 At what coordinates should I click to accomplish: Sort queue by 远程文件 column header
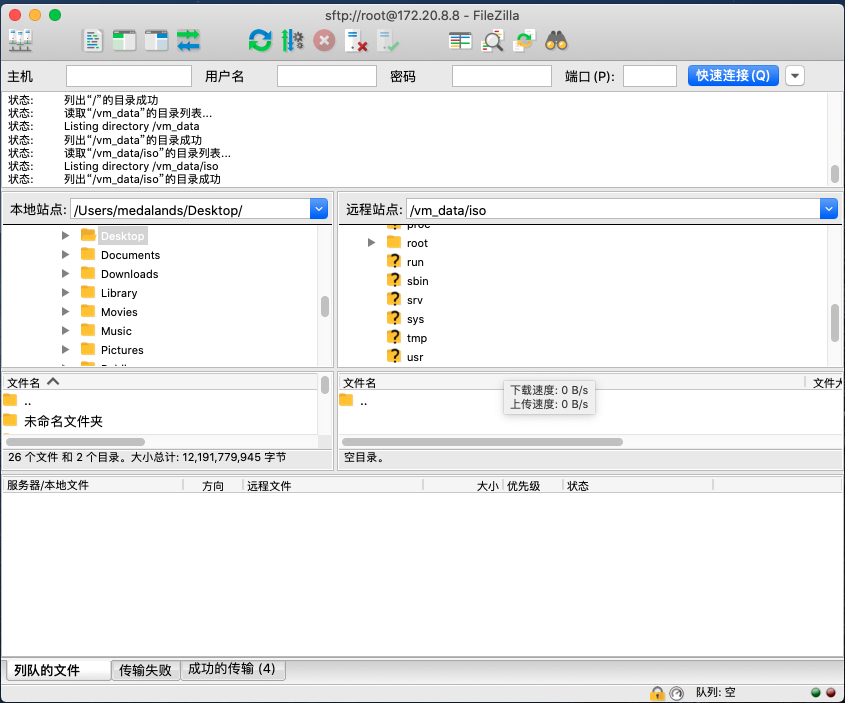pos(333,485)
